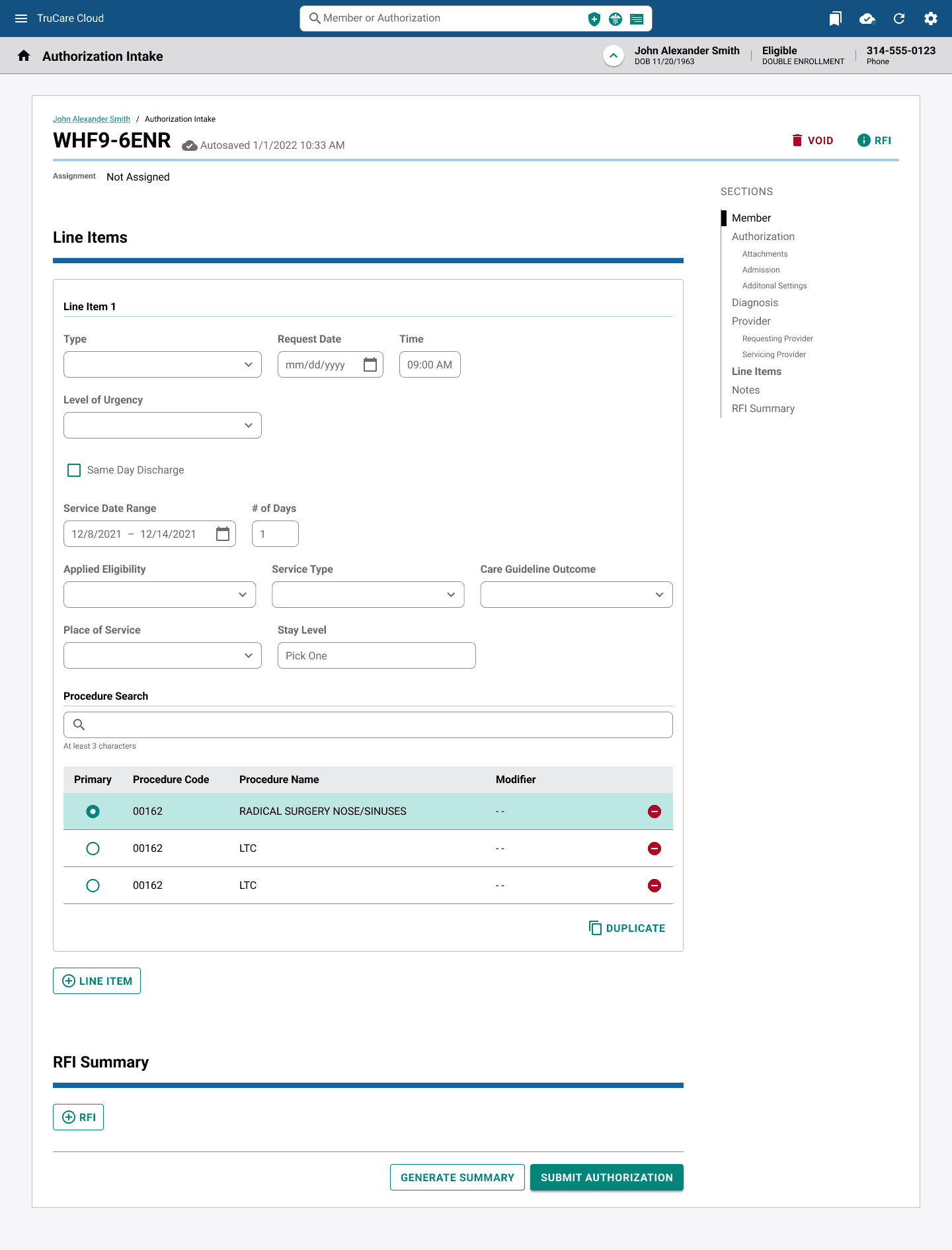This screenshot has height=1250, width=952.
Task: Click the Modifier column header
Action: pyautogui.click(x=516, y=780)
